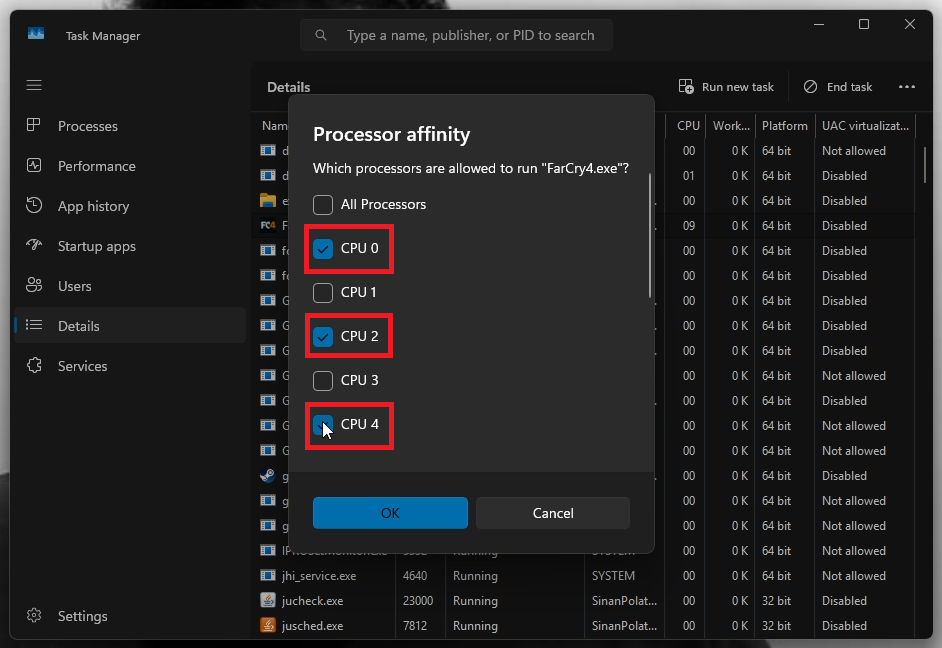Click the search magnifier icon
This screenshot has width=942, height=648.
pos(321,35)
